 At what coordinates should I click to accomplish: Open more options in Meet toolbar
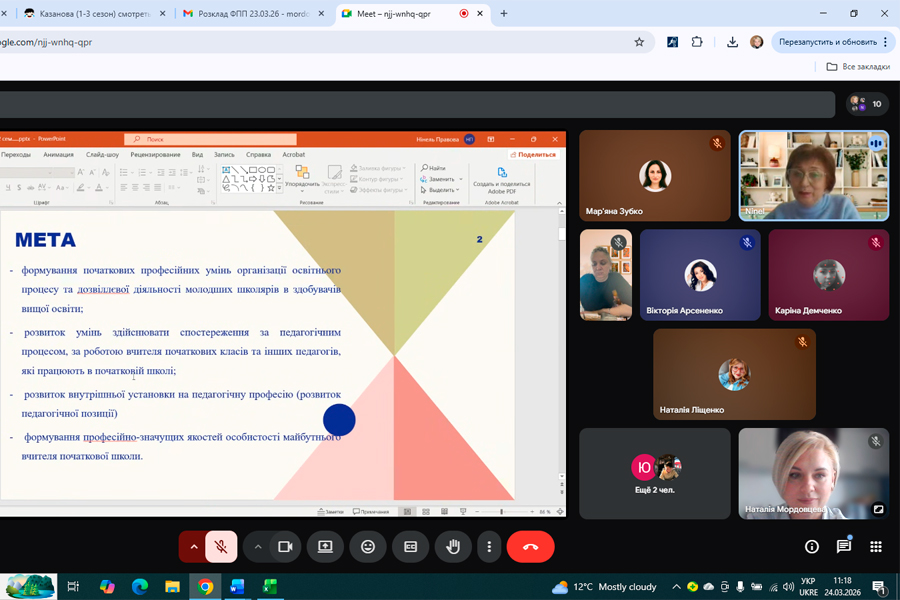click(489, 547)
